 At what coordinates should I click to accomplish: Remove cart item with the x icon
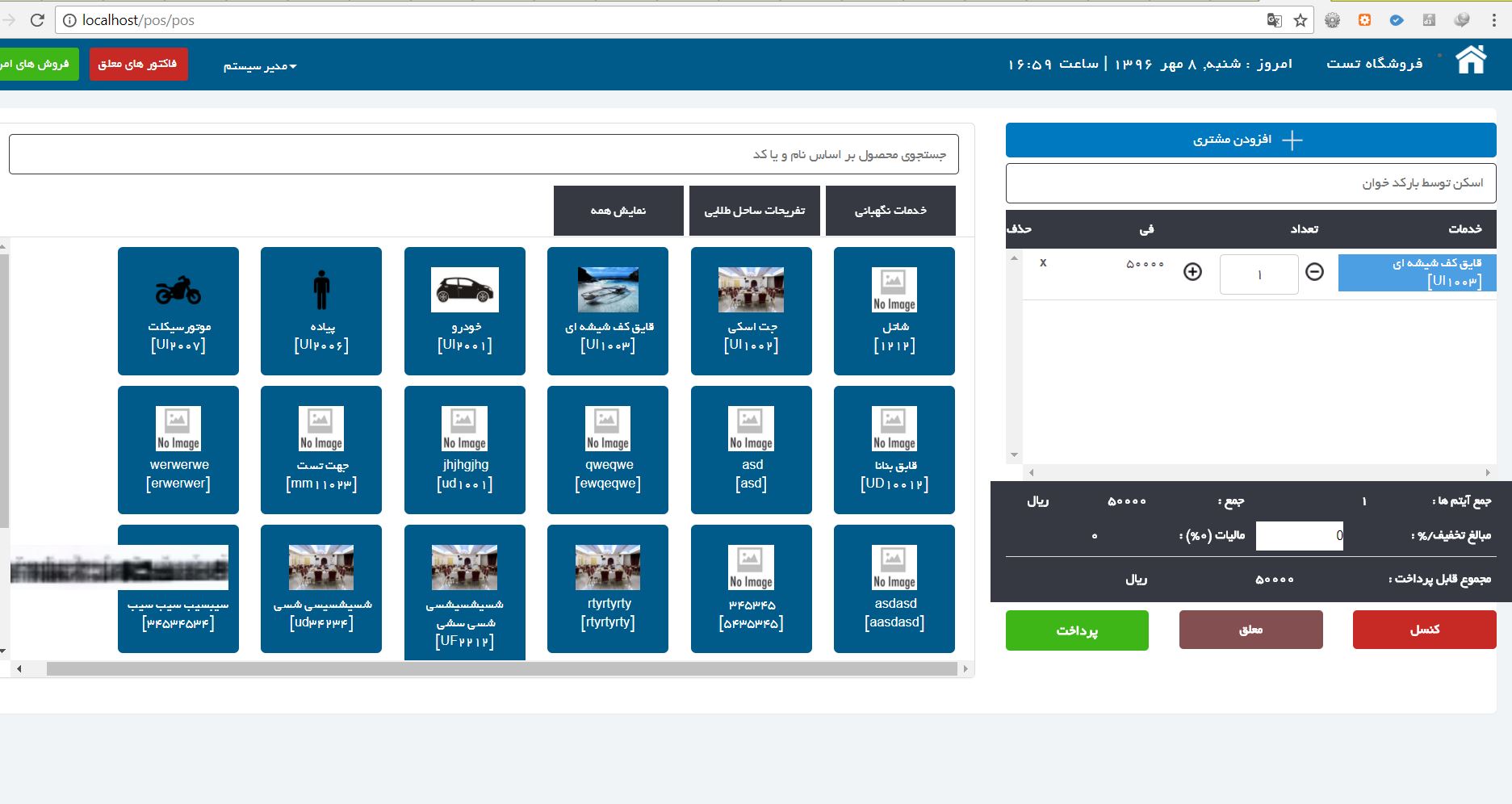[1043, 263]
